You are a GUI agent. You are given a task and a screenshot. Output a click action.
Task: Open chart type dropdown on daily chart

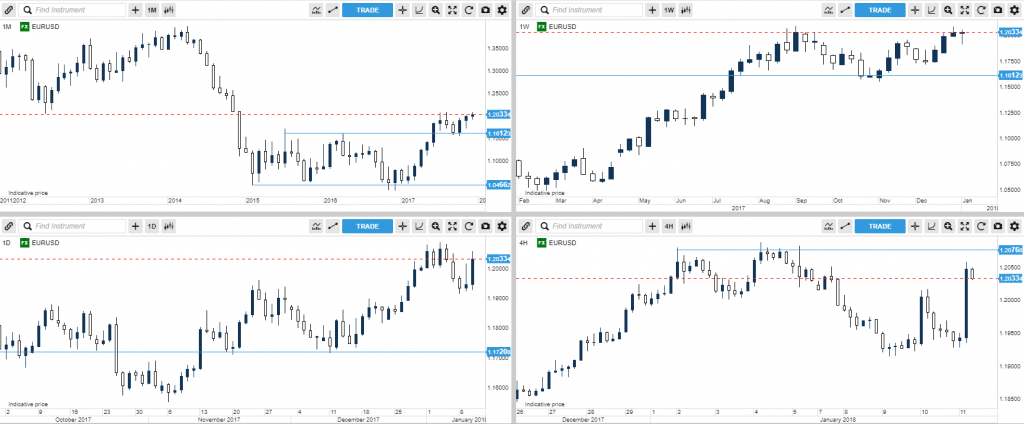point(168,227)
